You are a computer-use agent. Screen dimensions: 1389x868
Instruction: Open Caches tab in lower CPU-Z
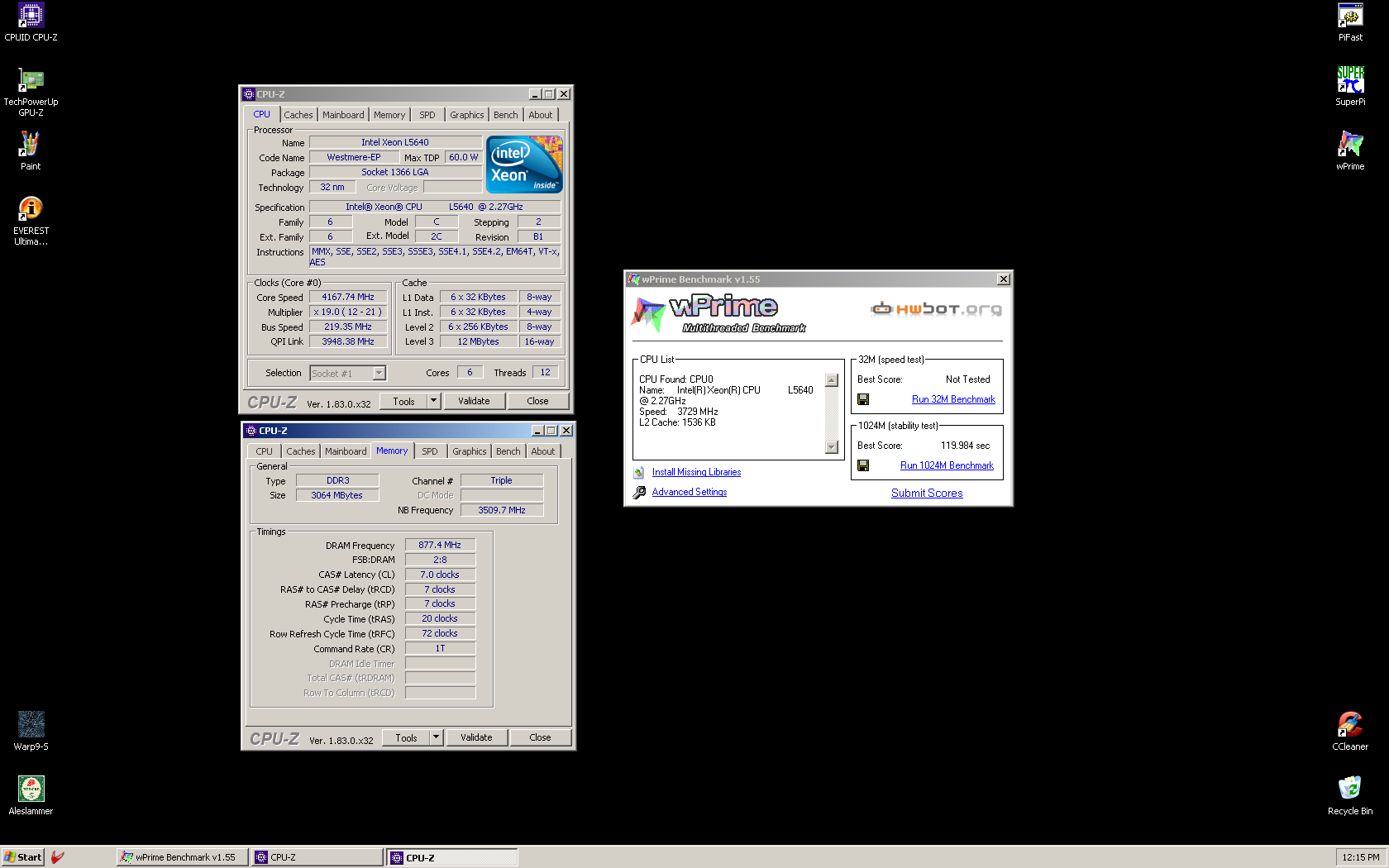301,451
